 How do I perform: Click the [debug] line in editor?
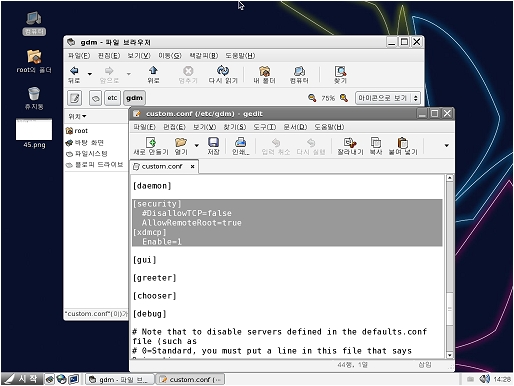(149, 314)
